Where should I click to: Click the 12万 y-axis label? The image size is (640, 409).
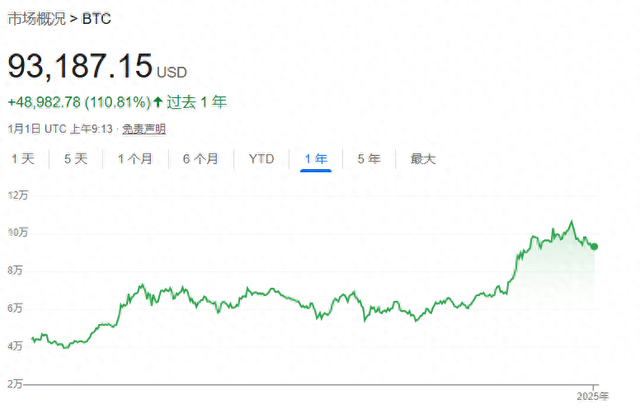click(19, 194)
